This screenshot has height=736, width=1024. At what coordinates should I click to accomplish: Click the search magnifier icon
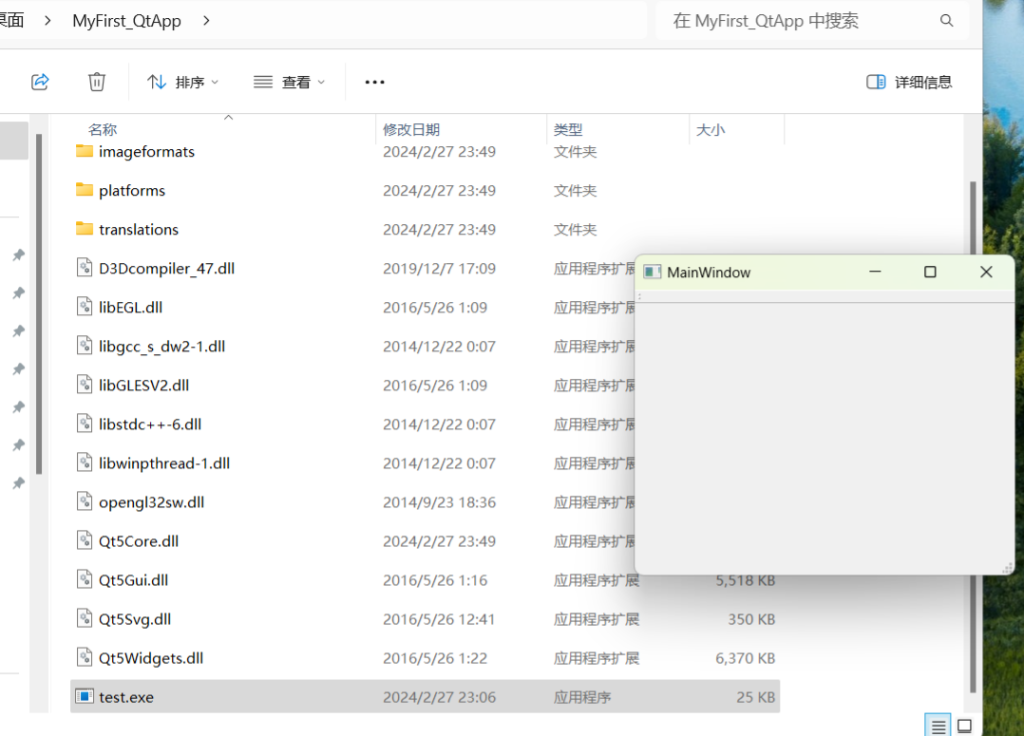(x=946, y=21)
